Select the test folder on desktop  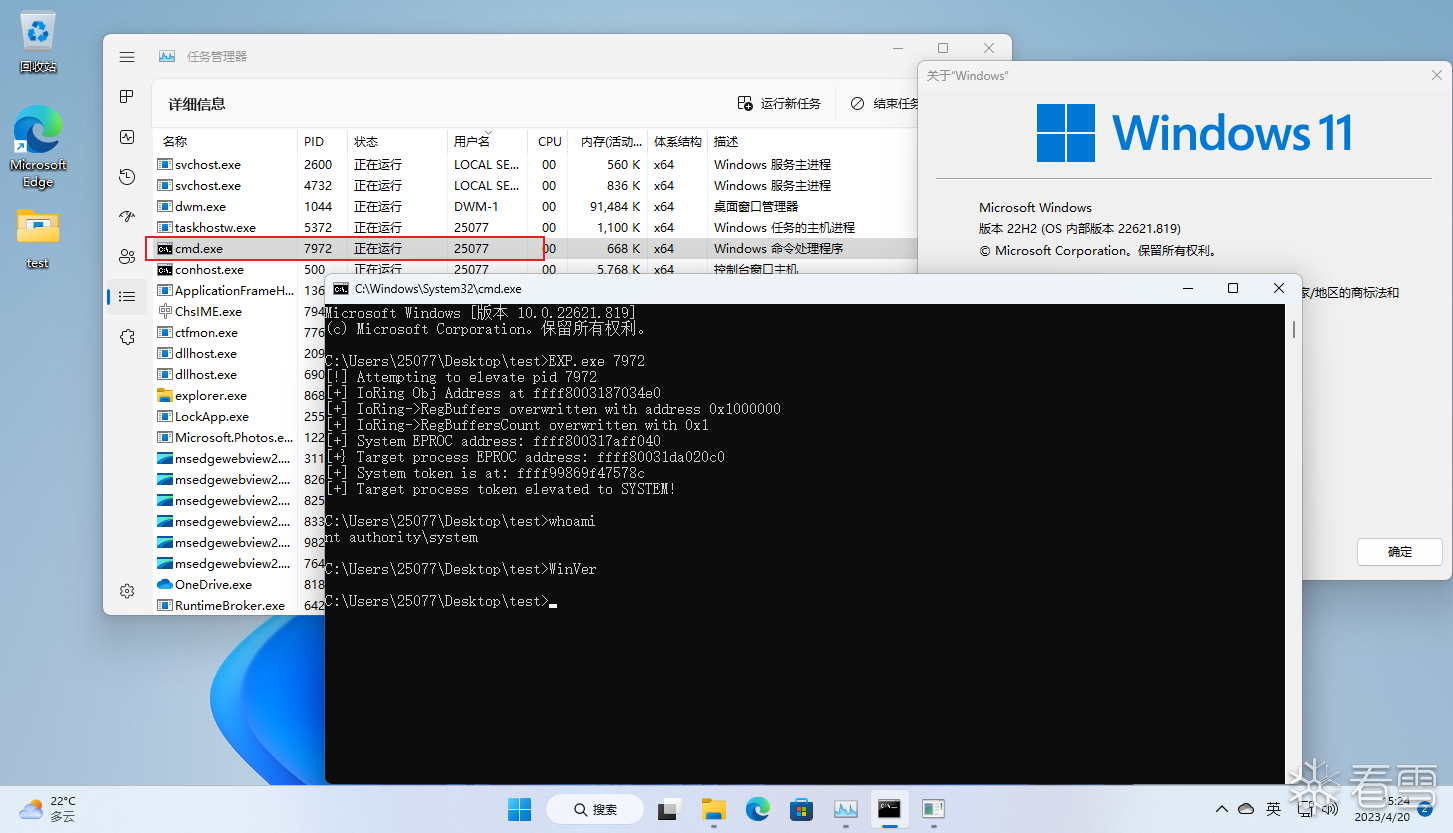(x=38, y=238)
